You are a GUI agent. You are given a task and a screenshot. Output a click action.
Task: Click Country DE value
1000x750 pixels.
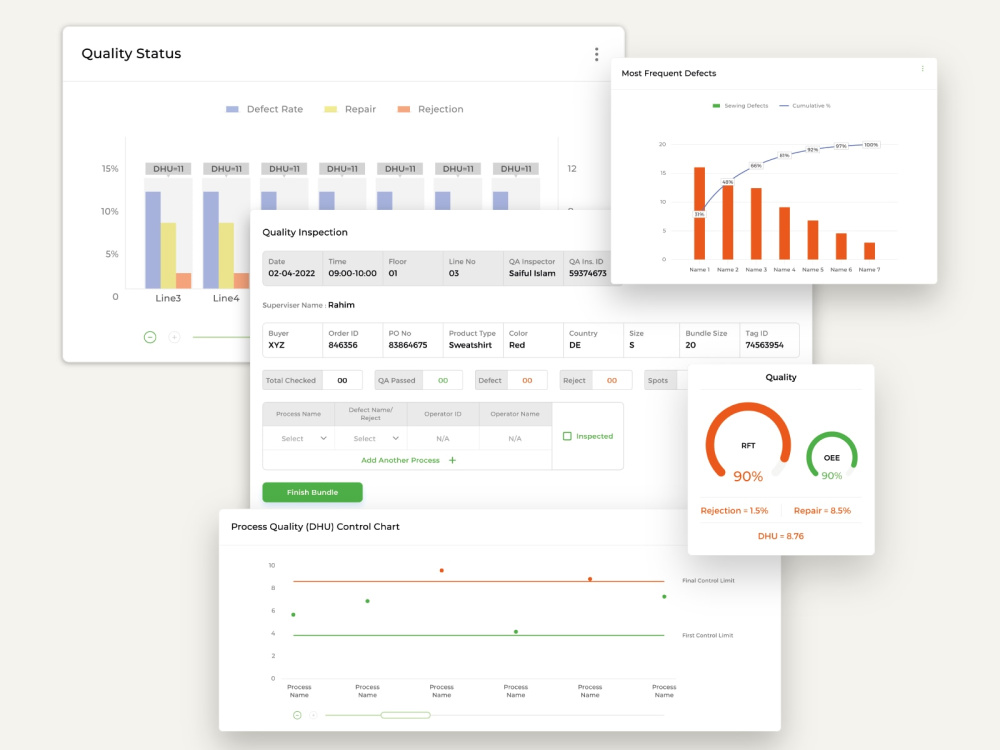click(x=575, y=345)
